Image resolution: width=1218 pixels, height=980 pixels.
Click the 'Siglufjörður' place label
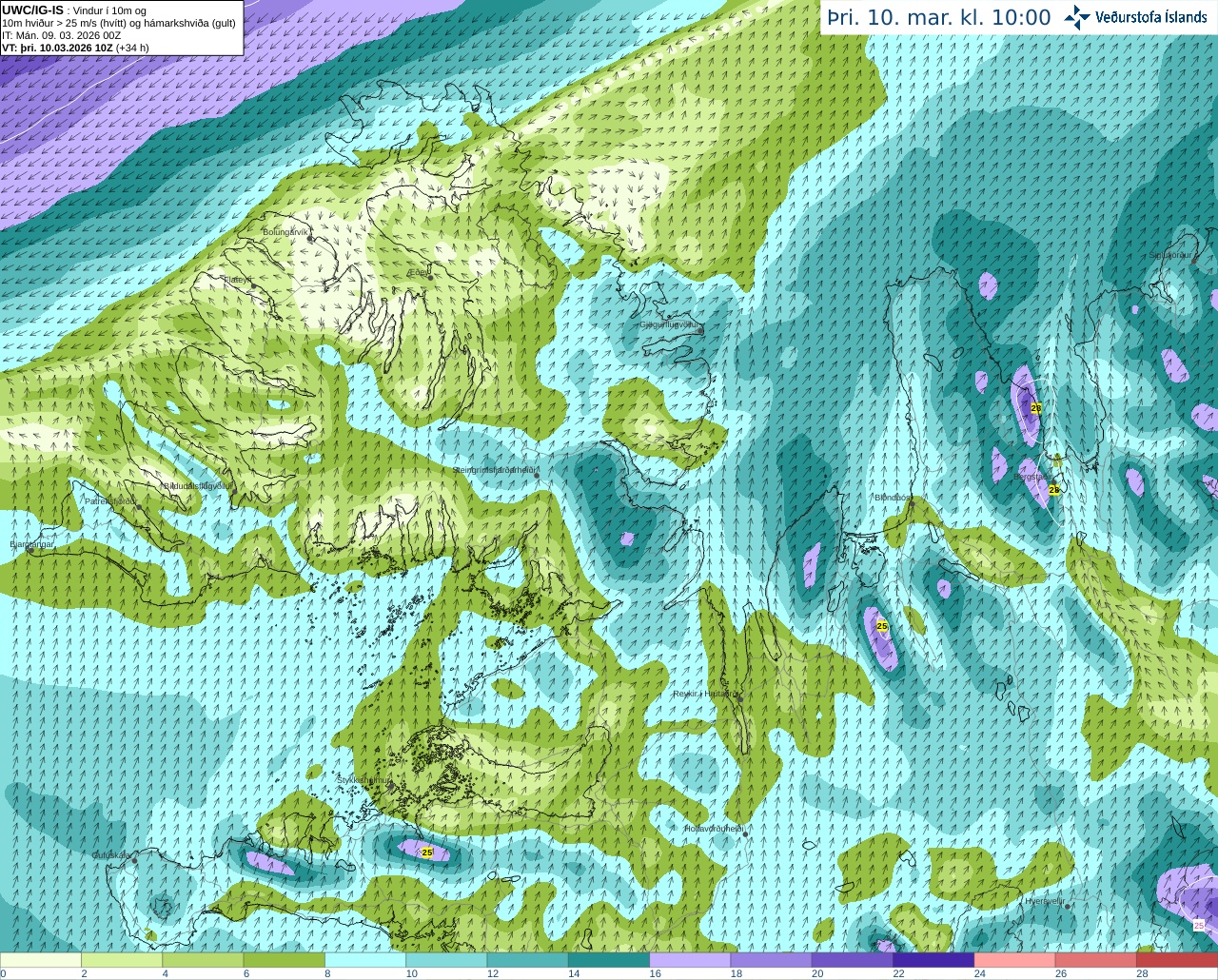pos(1170,256)
